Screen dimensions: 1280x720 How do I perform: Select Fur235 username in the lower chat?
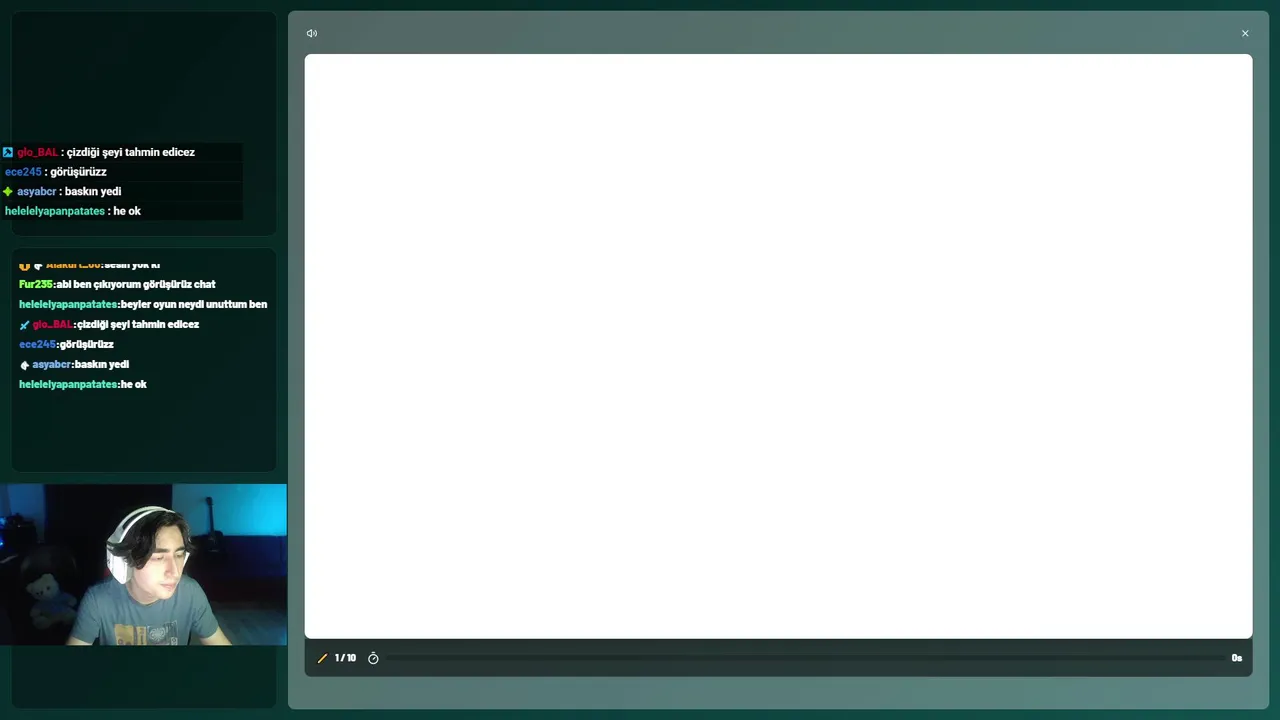[35, 284]
